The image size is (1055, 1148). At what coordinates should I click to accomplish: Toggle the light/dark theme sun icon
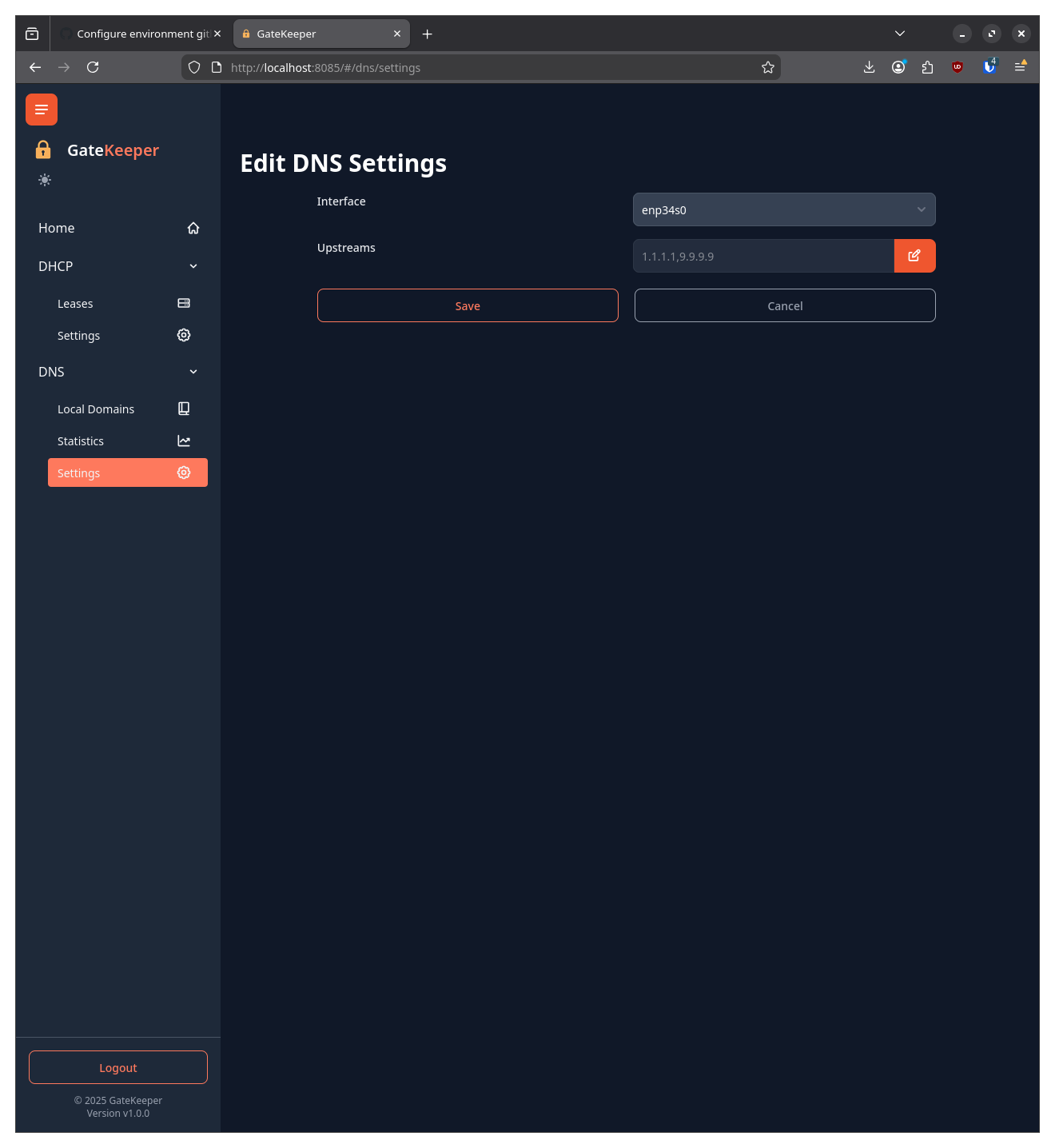(45, 180)
